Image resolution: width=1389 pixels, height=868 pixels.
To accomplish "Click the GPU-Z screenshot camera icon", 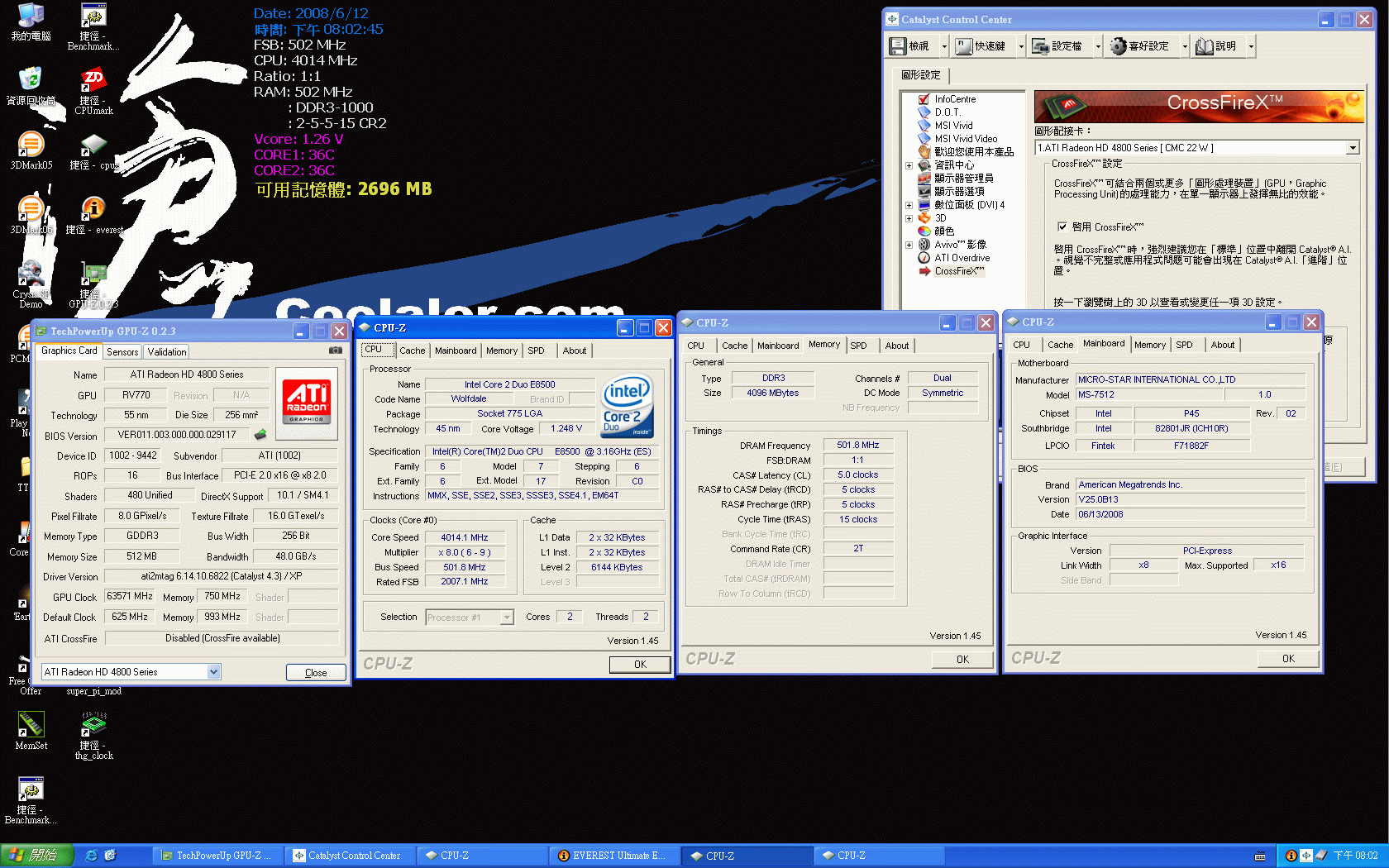I will click(x=336, y=351).
